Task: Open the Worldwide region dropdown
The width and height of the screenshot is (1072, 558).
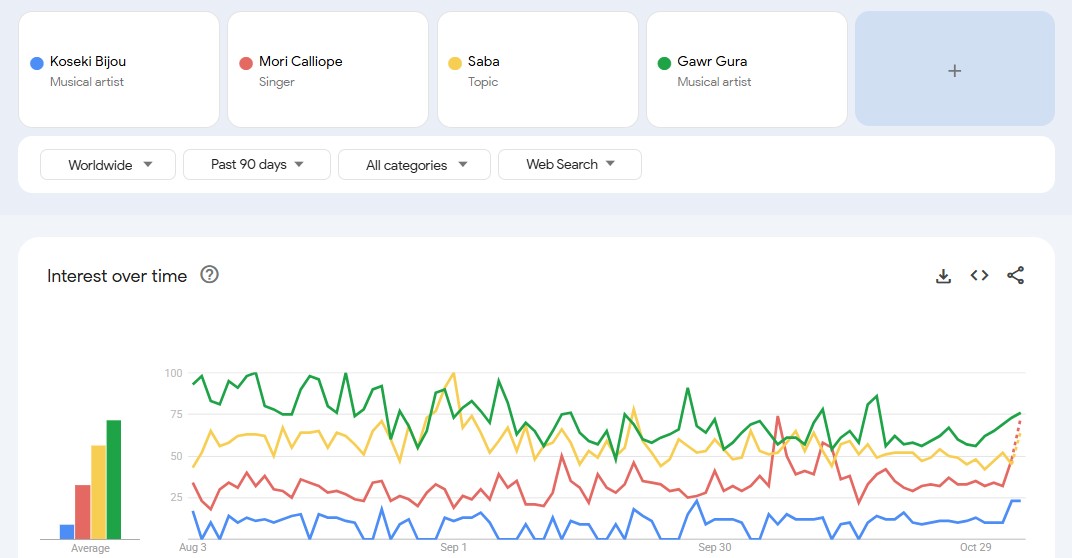Action: [x=108, y=165]
